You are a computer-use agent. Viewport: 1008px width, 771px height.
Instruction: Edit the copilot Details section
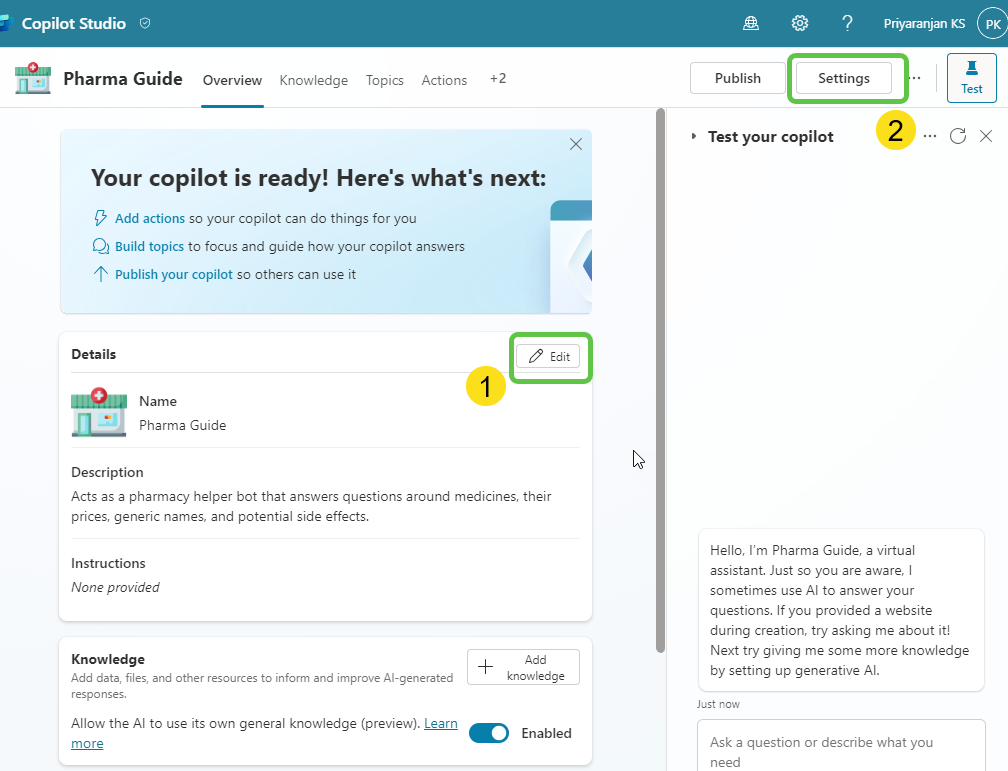point(549,356)
